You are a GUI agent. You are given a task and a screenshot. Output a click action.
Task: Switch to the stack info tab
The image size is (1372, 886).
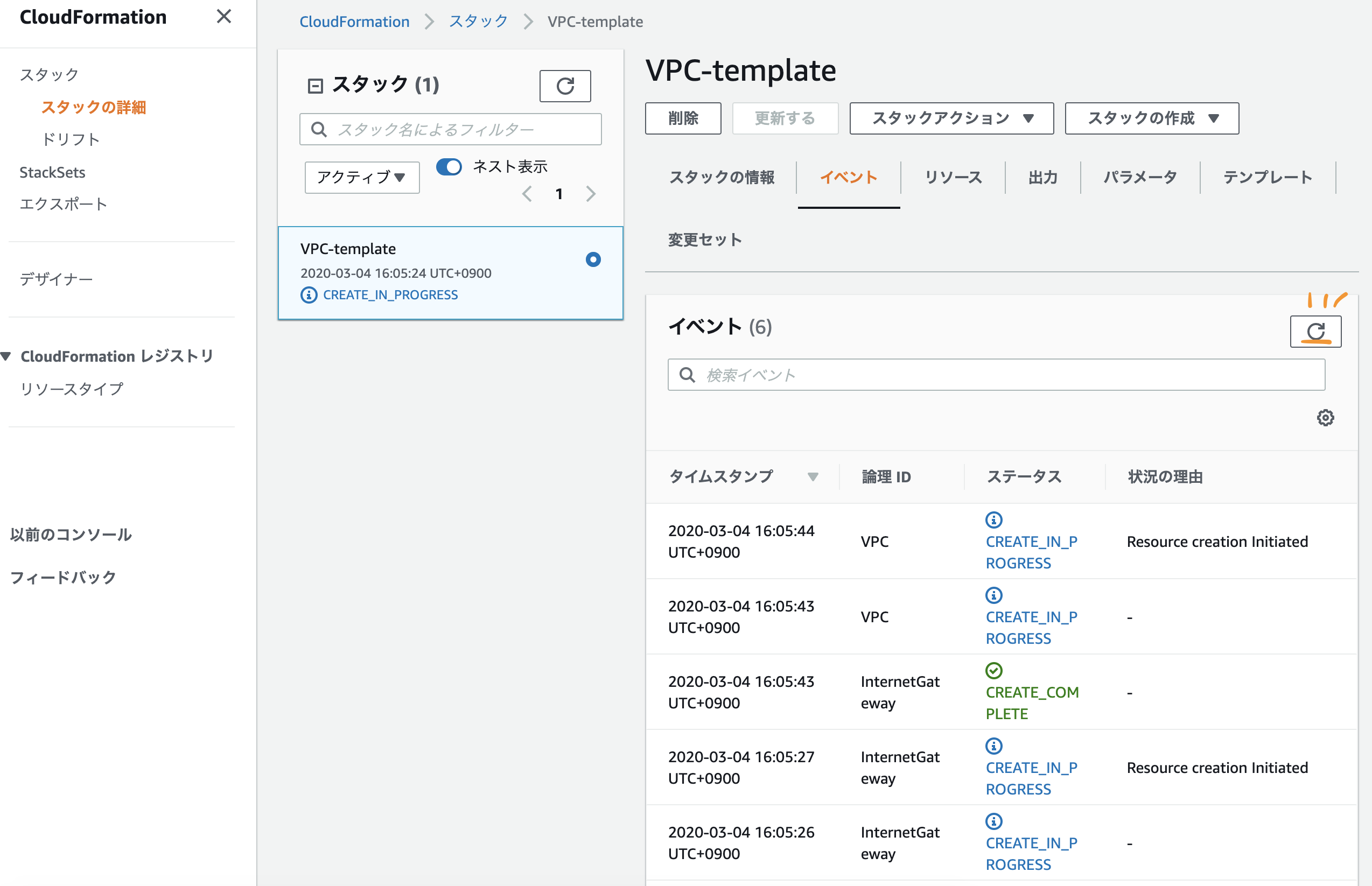coord(722,178)
